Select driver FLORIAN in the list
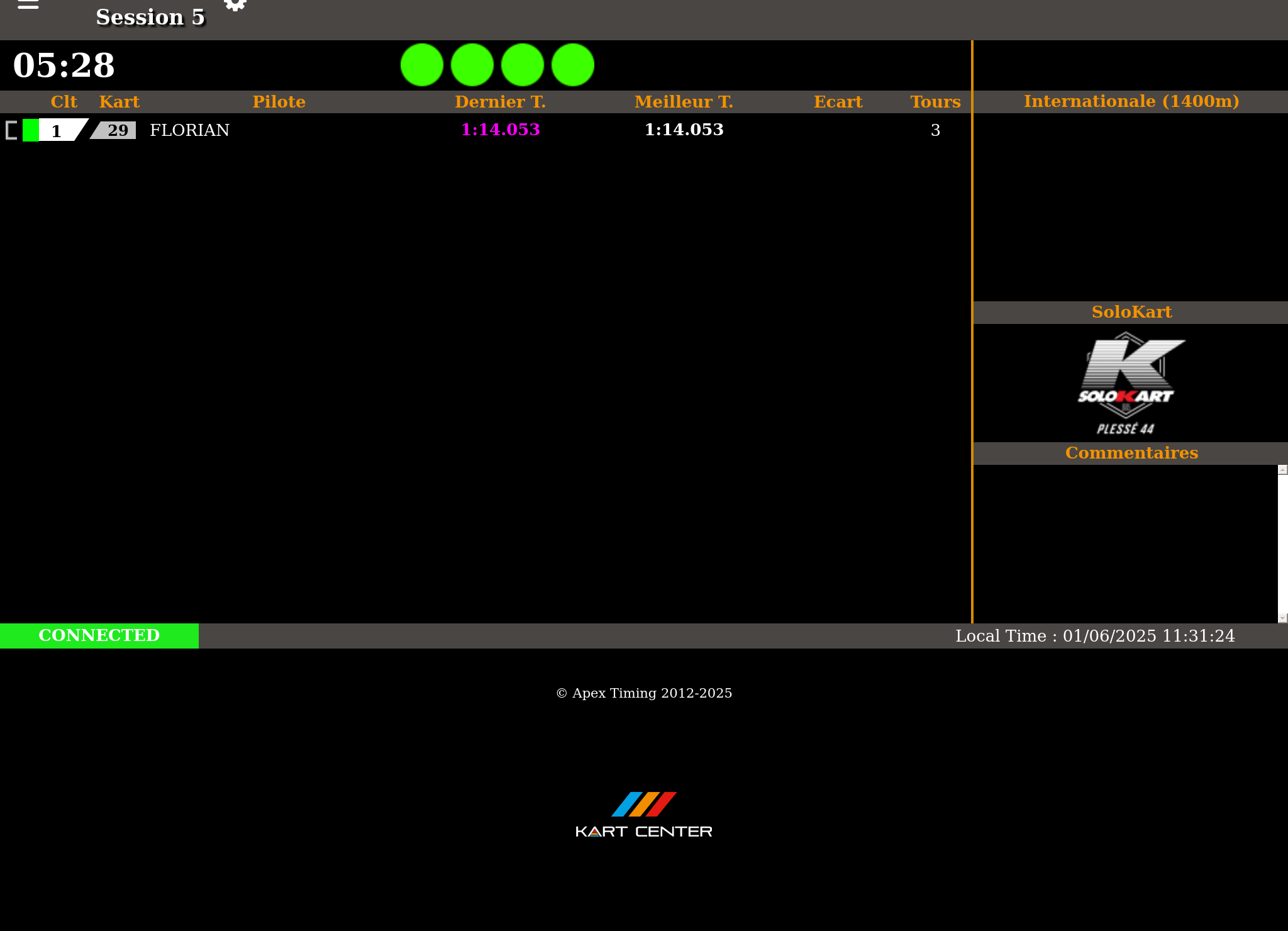The width and height of the screenshot is (1288, 931). tap(189, 130)
